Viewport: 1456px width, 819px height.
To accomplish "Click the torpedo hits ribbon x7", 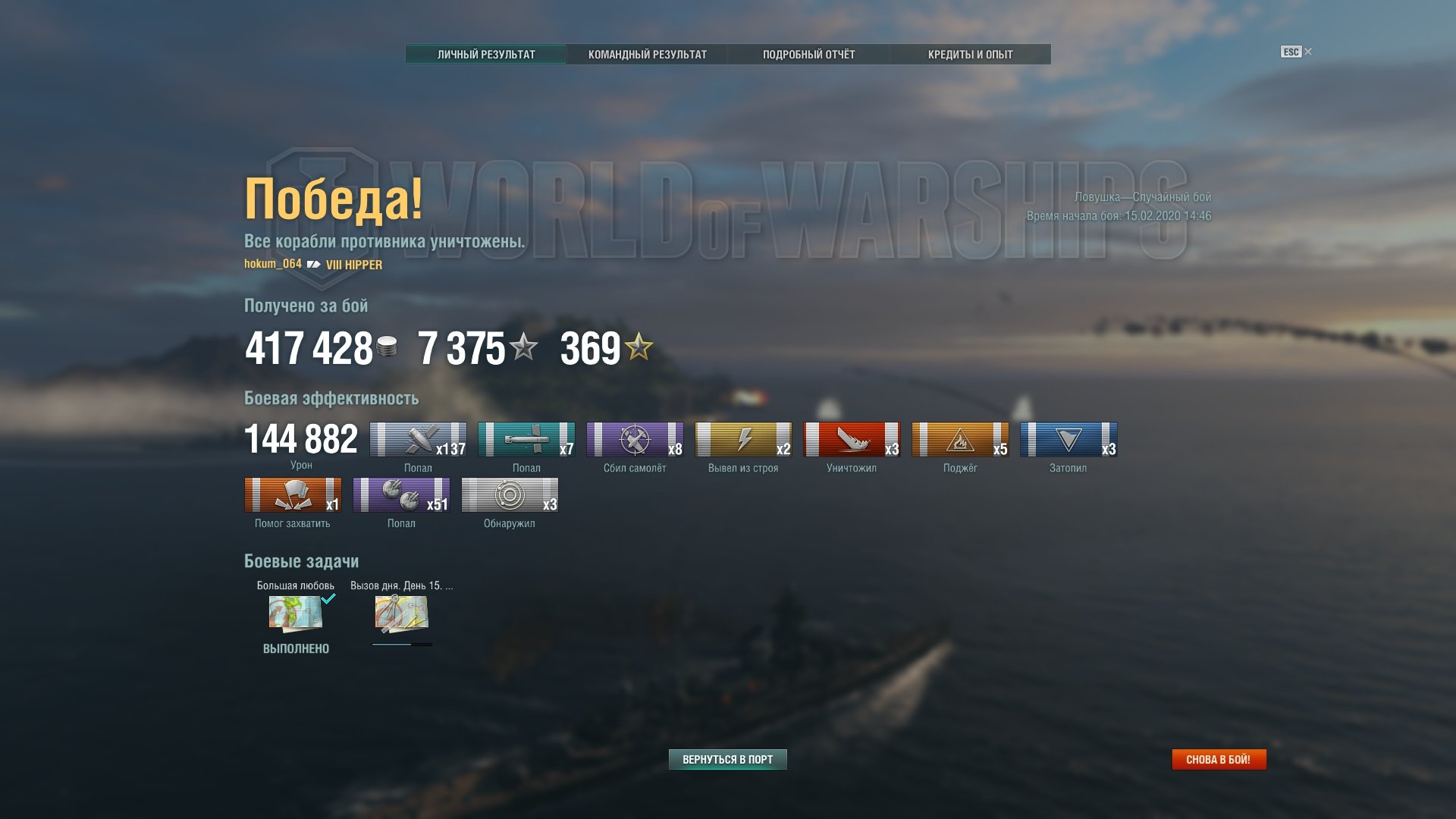I will click(526, 440).
